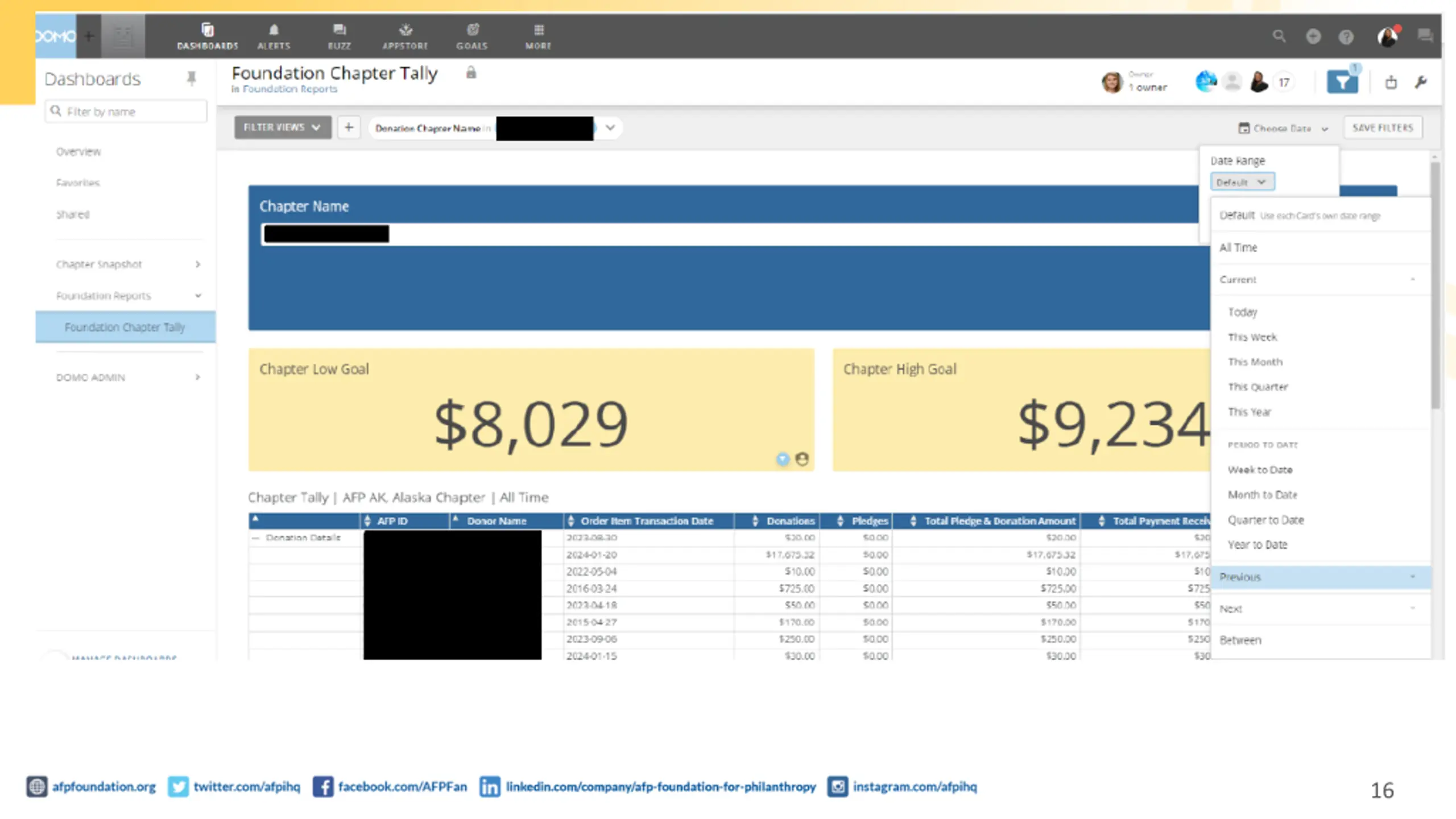Open the Appstore icon
The width and height of the screenshot is (1456, 819).
(x=405, y=30)
